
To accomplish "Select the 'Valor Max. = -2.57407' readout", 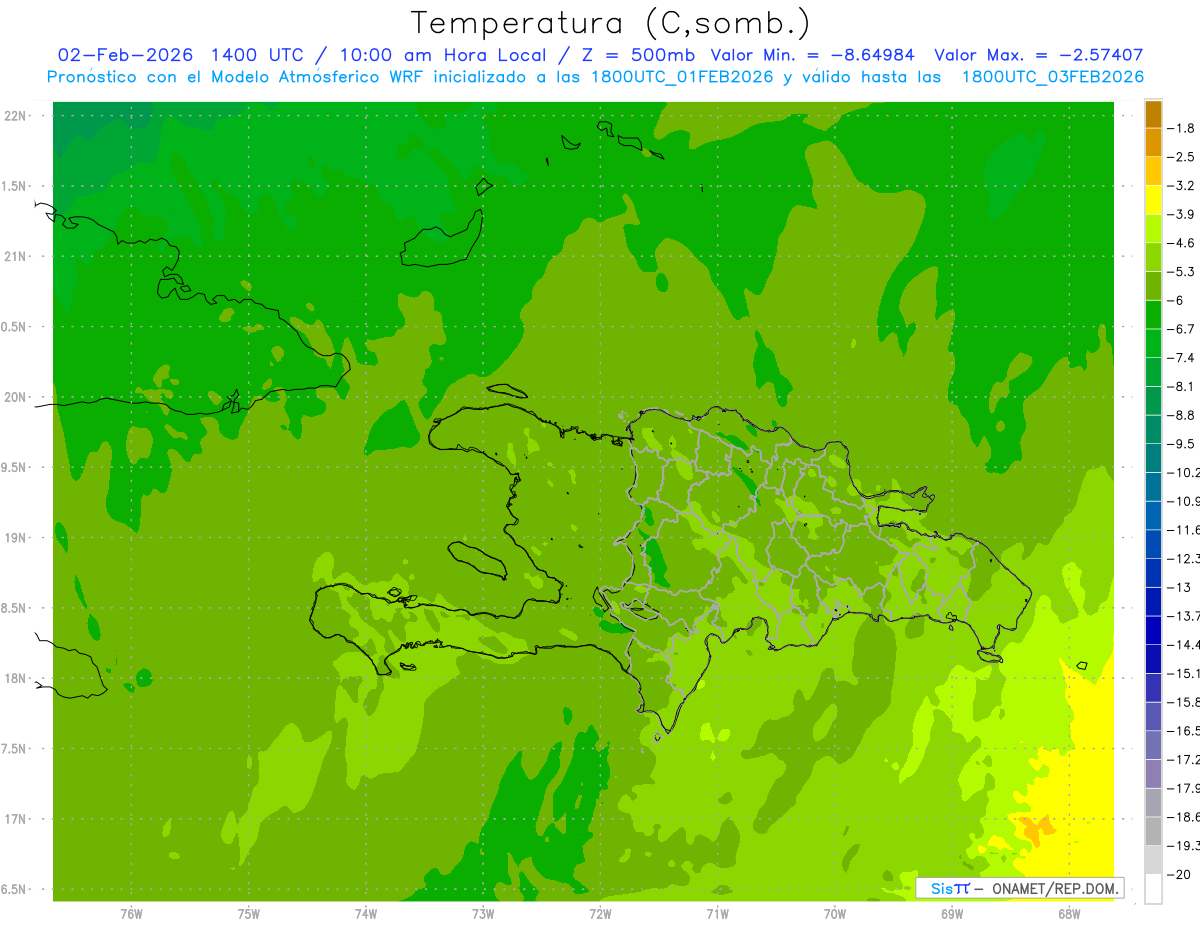I will (x=1039, y=56).
